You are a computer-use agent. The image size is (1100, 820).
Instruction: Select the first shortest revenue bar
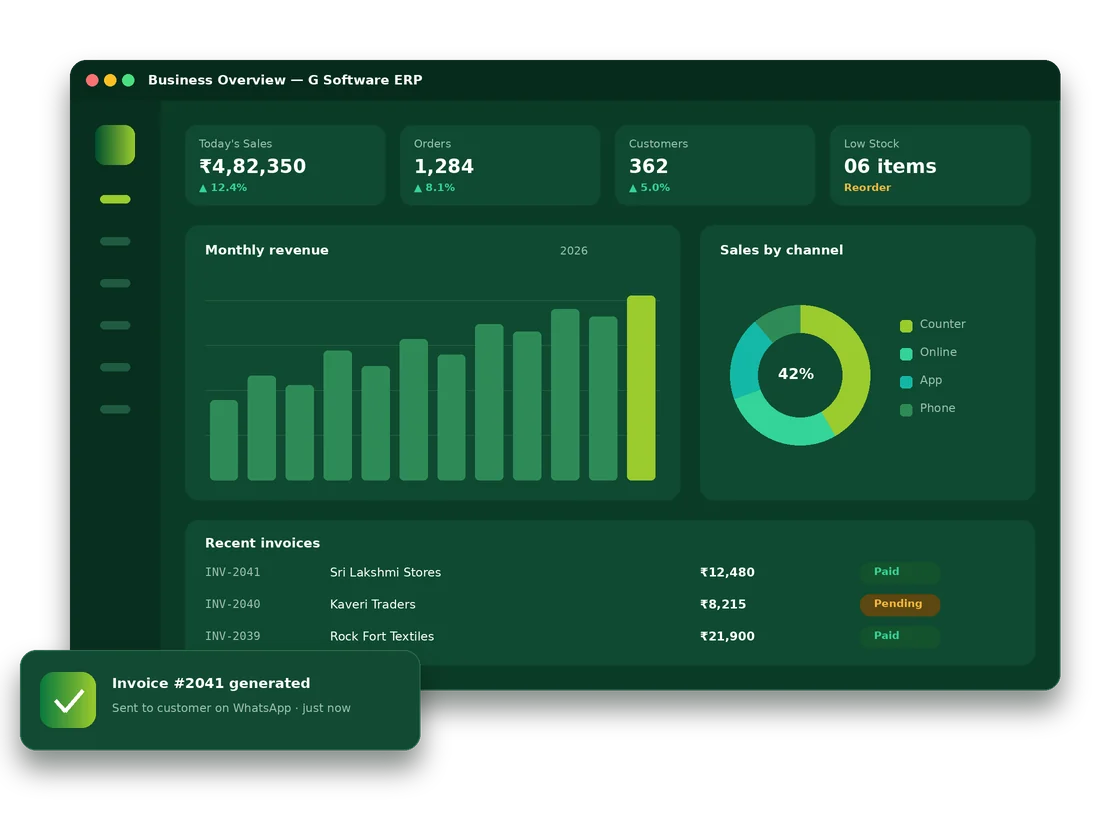pyautogui.click(x=224, y=440)
